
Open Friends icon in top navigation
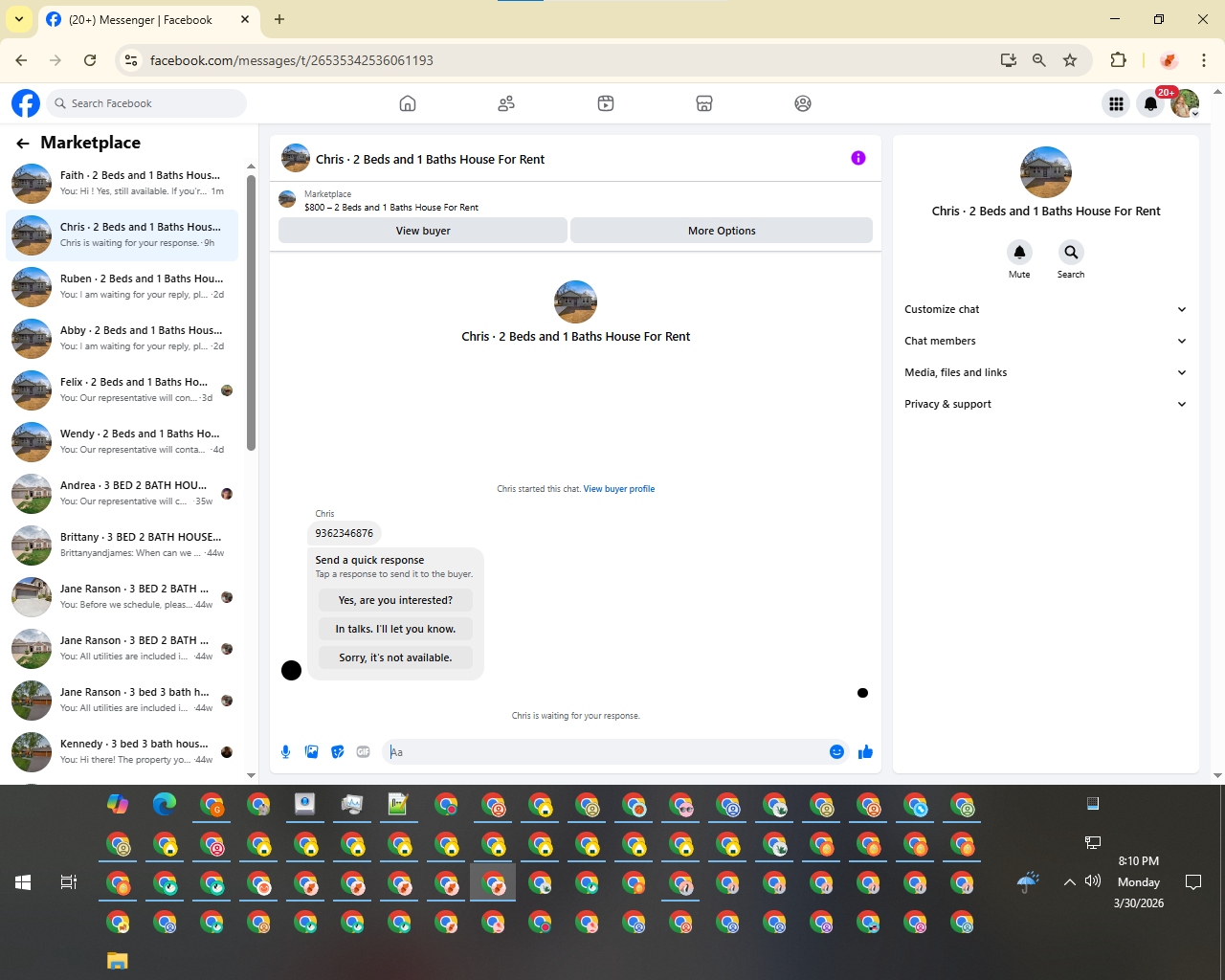506,103
